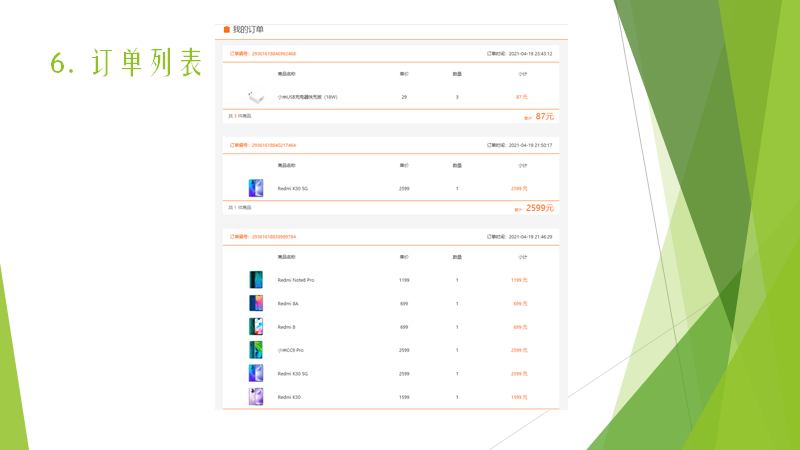Click Redmi K30 5G name in the 21:46:29 order
This screenshot has height=450, width=800.
click(x=292, y=374)
